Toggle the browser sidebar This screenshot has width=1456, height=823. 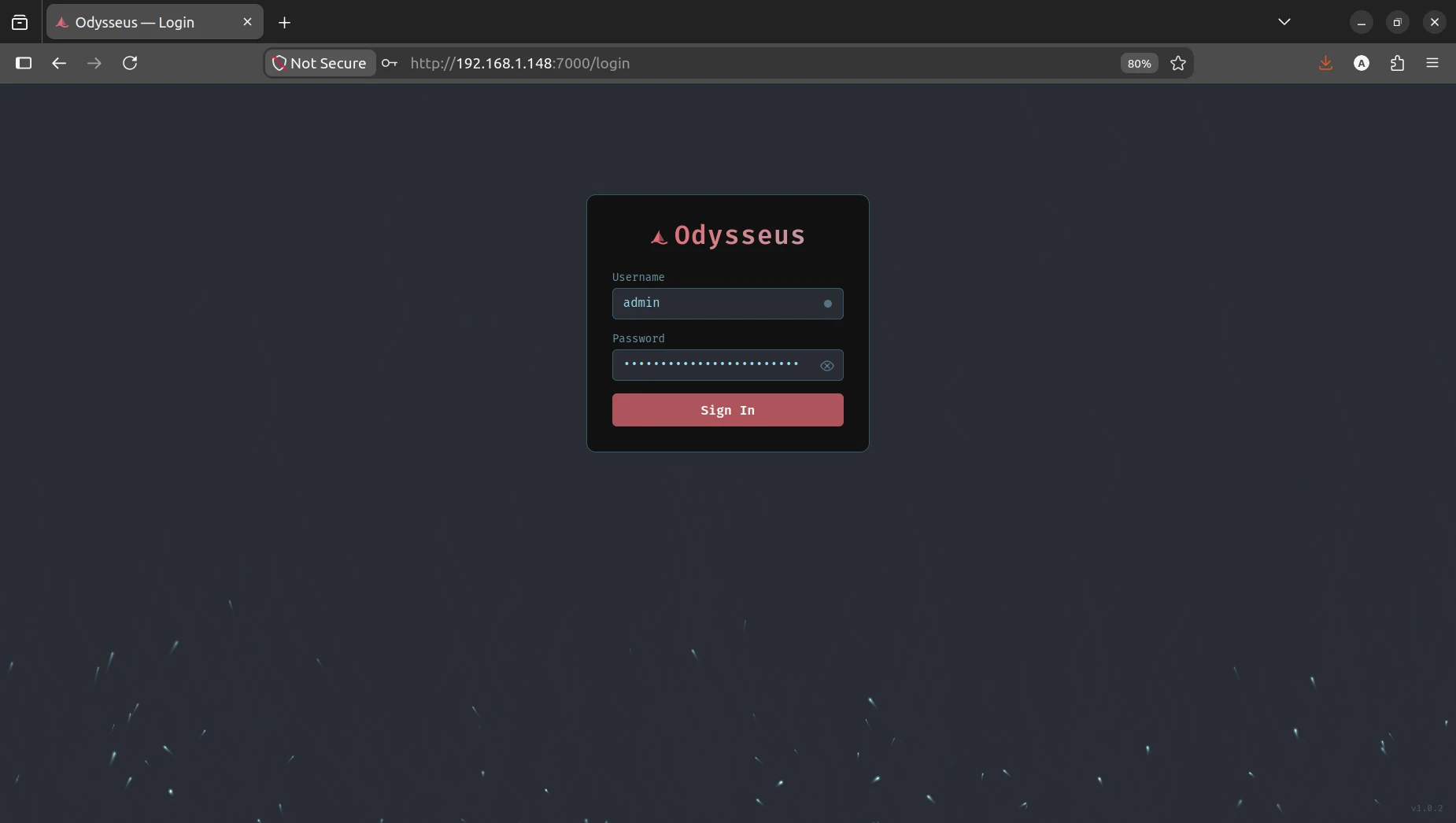(x=24, y=63)
